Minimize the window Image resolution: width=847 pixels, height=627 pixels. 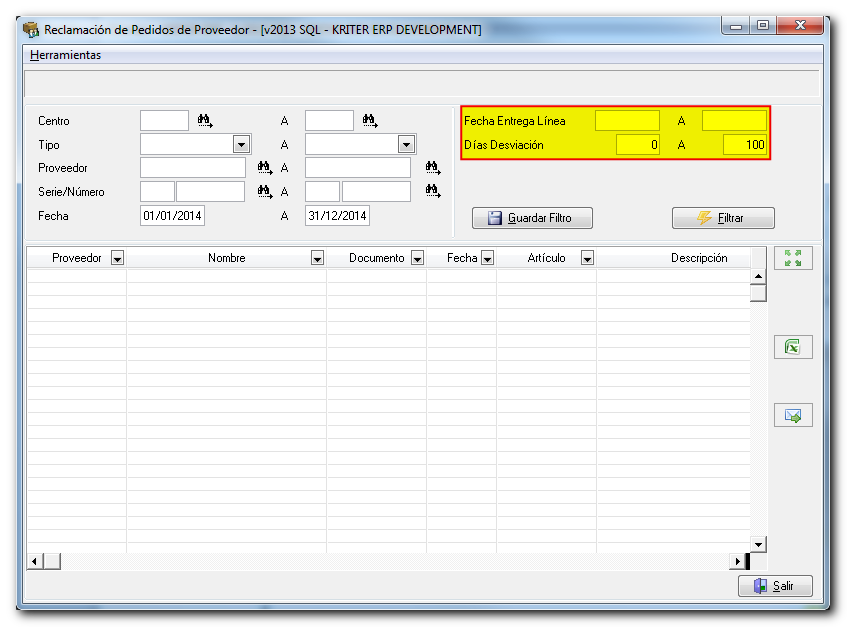click(736, 25)
